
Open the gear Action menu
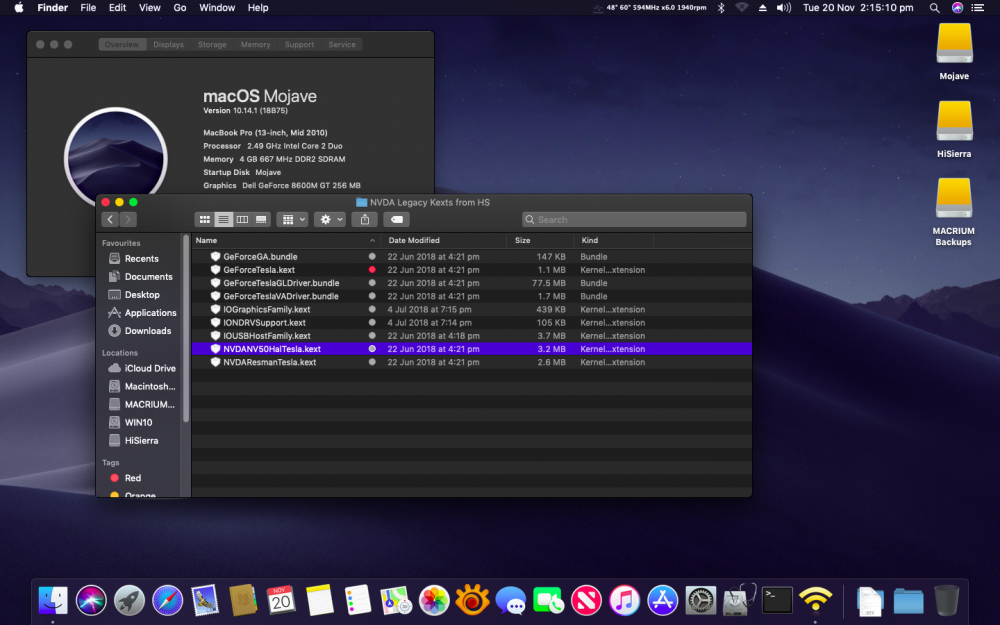pyautogui.click(x=330, y=219)
